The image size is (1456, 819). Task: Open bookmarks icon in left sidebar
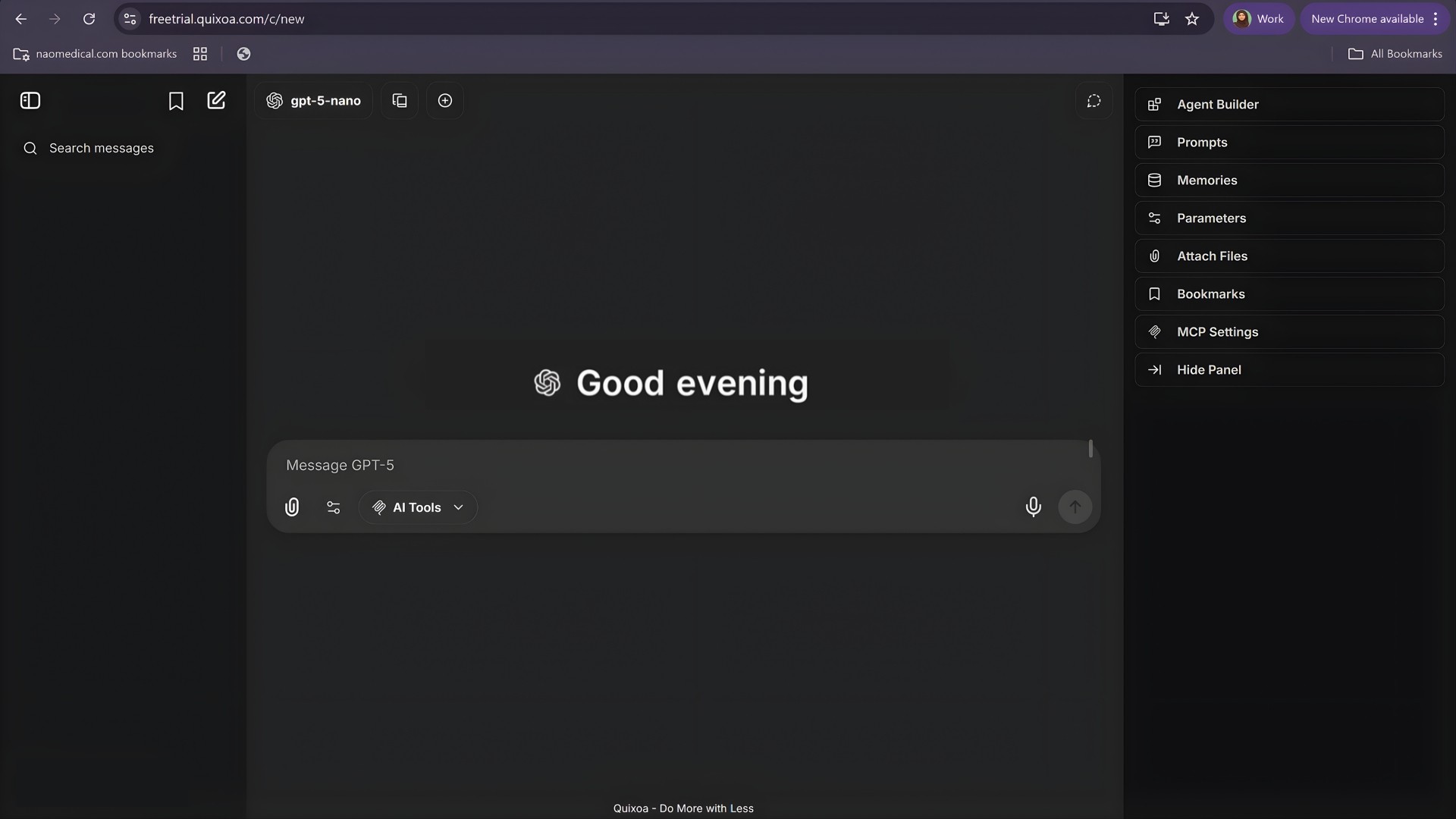point(176,101)
